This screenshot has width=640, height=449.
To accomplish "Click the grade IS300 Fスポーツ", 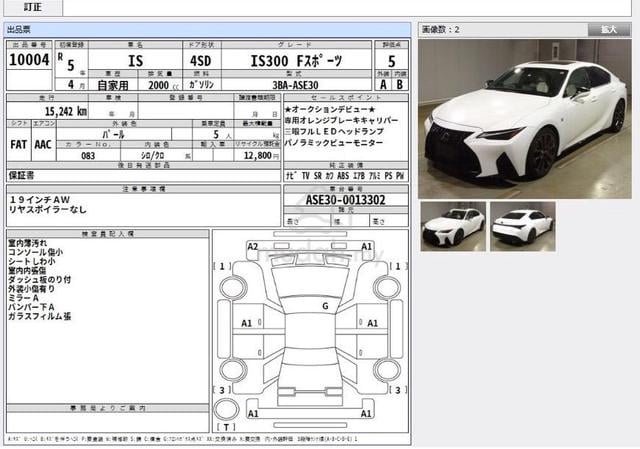I will coord(296,61).
